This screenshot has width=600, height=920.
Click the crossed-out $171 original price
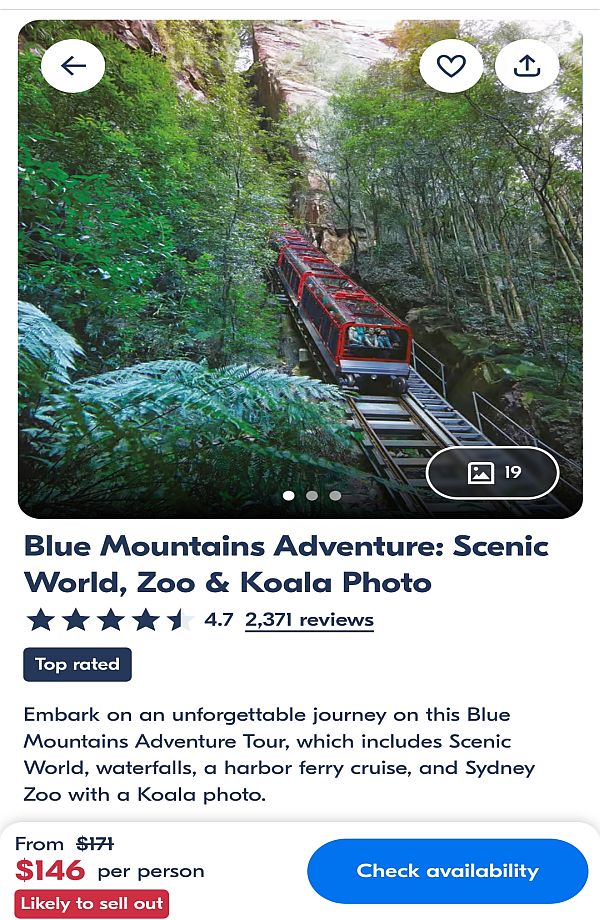(95, 844)
